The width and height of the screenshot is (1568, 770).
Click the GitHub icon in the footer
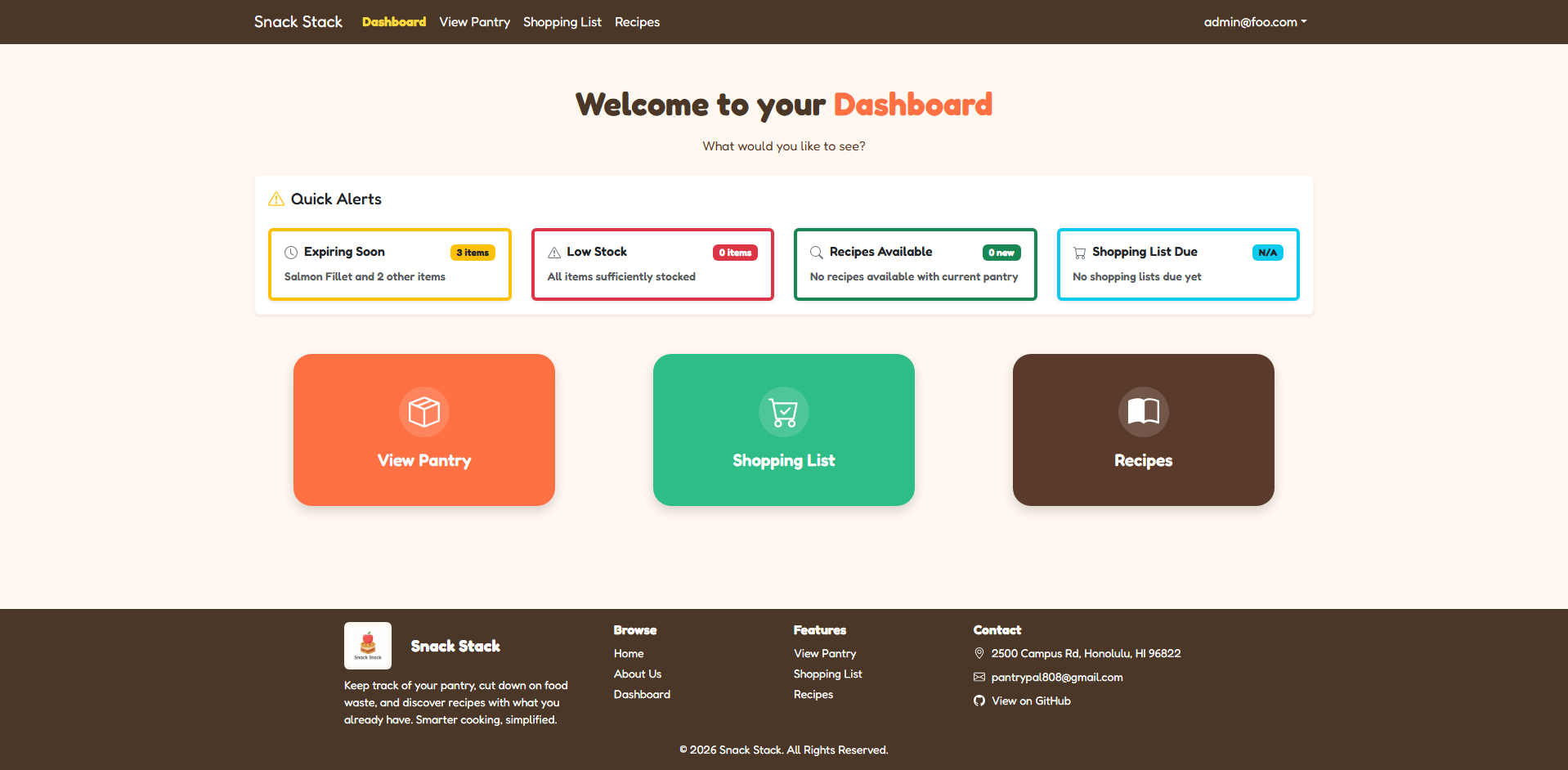point(979,701)
